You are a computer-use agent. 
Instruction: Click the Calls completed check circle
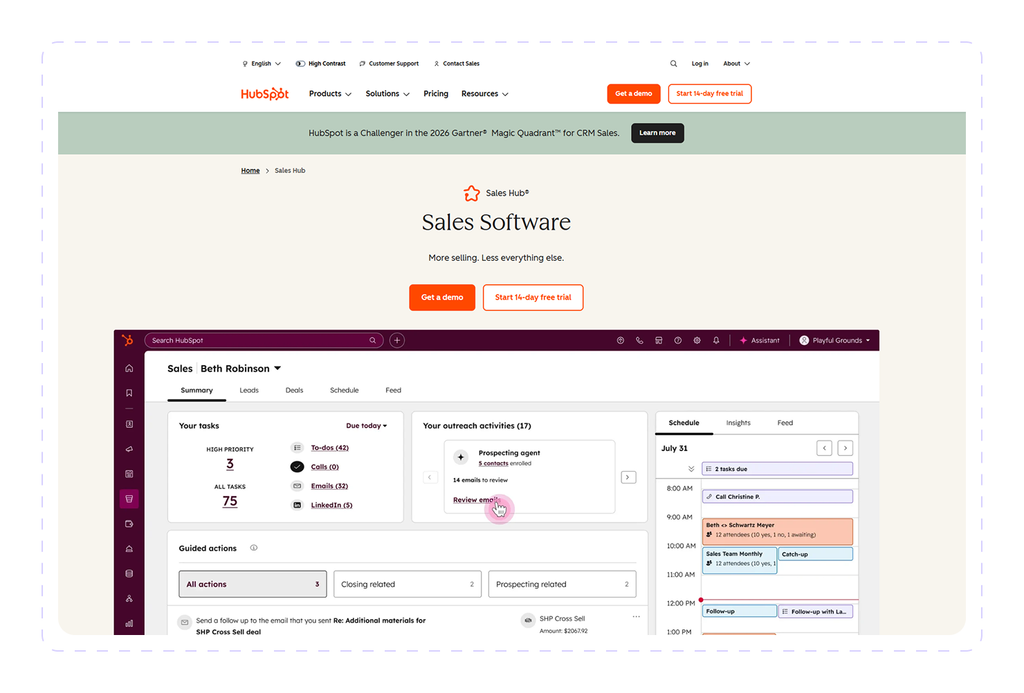coord(297,467)
